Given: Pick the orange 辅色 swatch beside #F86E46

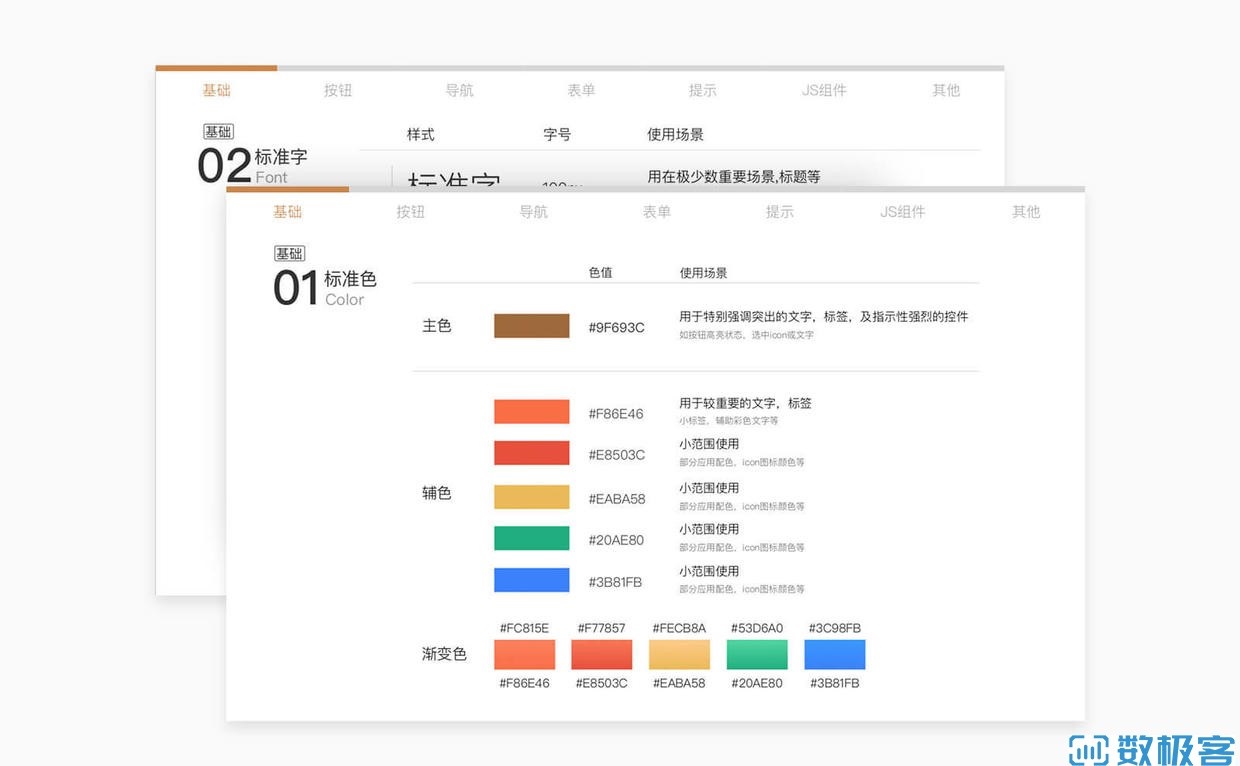Looking at the screenshot, I should 531,412.
